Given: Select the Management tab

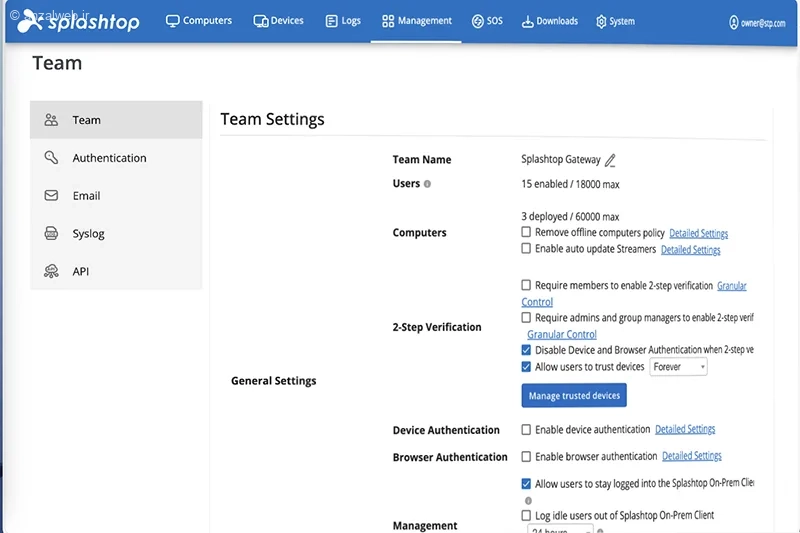Looking at the screenshot, I should (416, 21).
